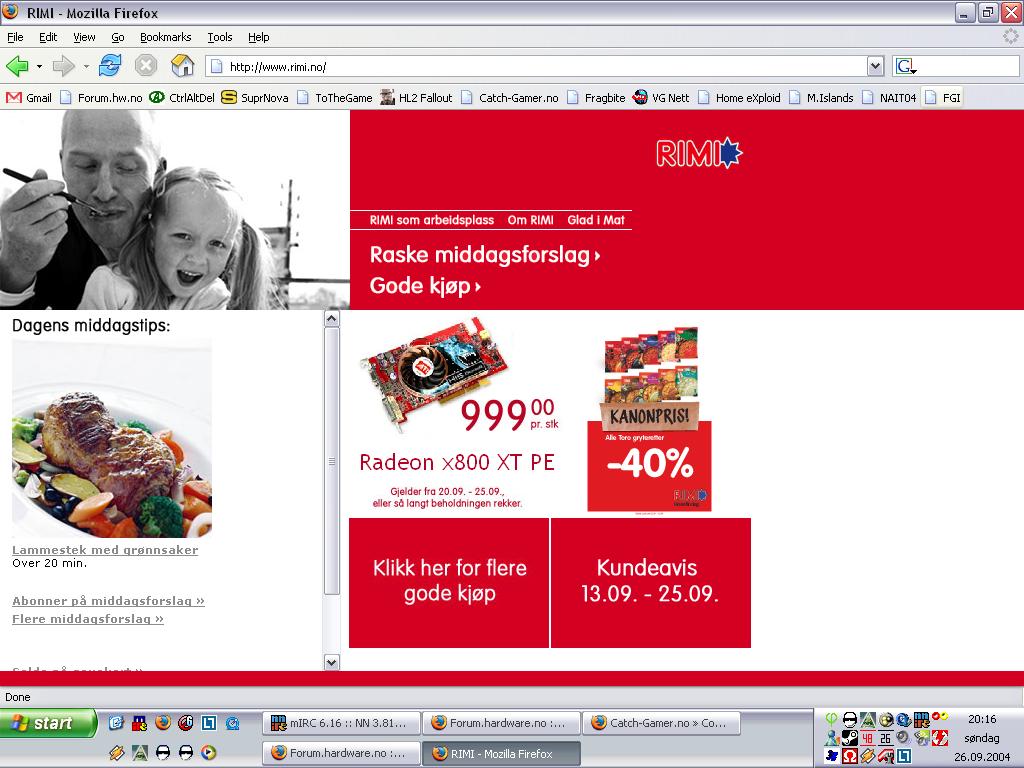Open the 'Glad i Mat' link

coord(596,220)
